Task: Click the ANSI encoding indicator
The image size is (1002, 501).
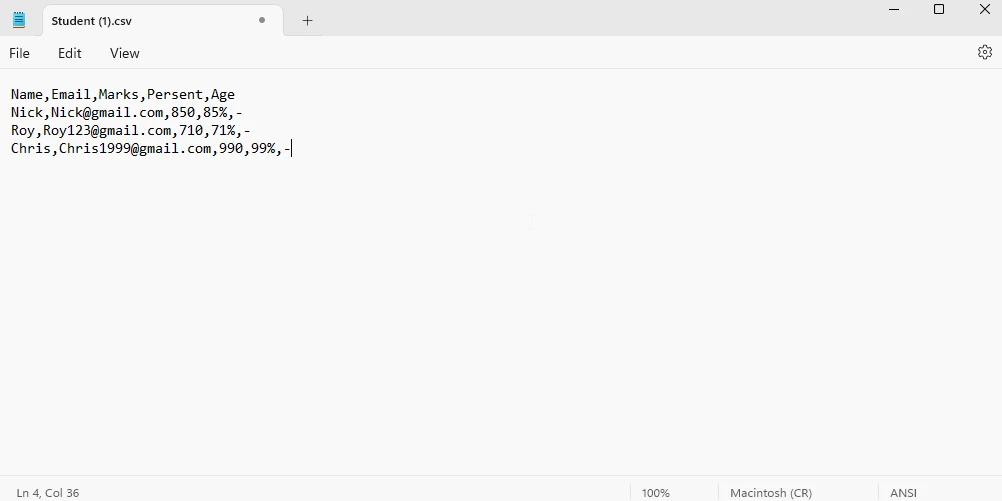Action: click(x=903, y=492)
